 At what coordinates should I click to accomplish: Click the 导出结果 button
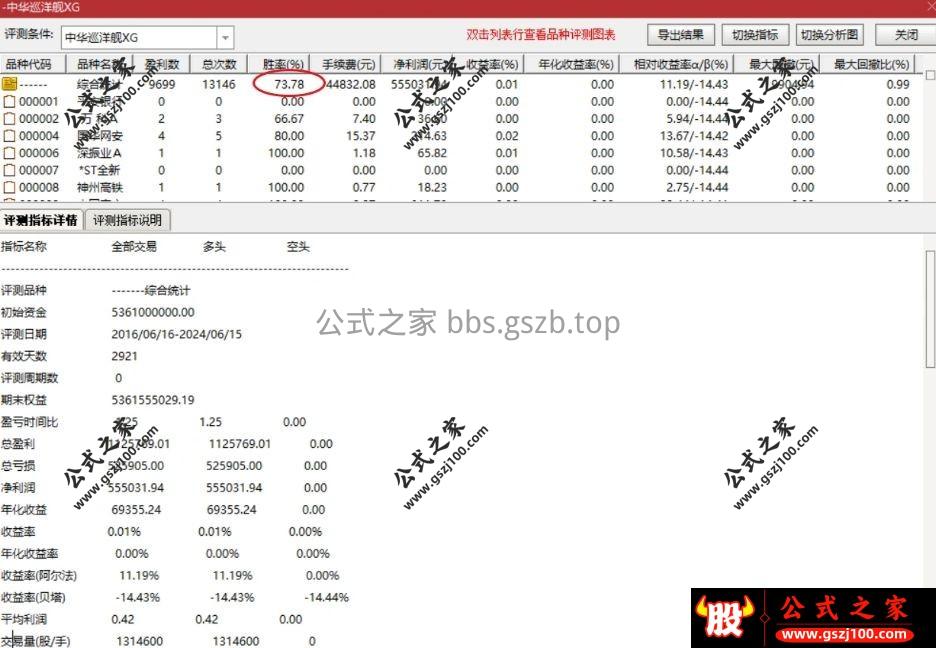[681, 35]
